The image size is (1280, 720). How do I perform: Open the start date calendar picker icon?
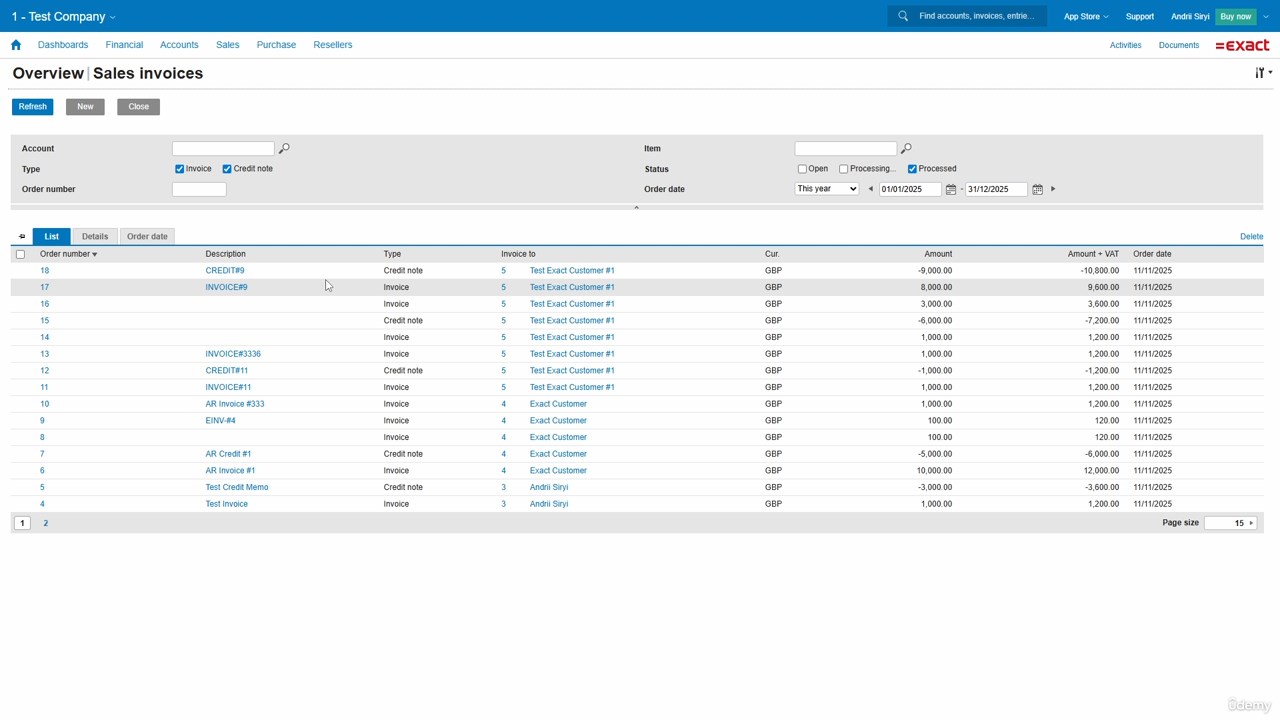[951, 189]
